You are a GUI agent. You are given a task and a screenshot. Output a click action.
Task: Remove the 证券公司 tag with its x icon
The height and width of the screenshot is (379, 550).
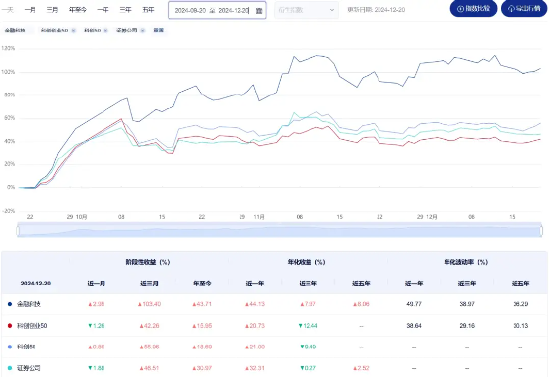(x=142, y=31)
